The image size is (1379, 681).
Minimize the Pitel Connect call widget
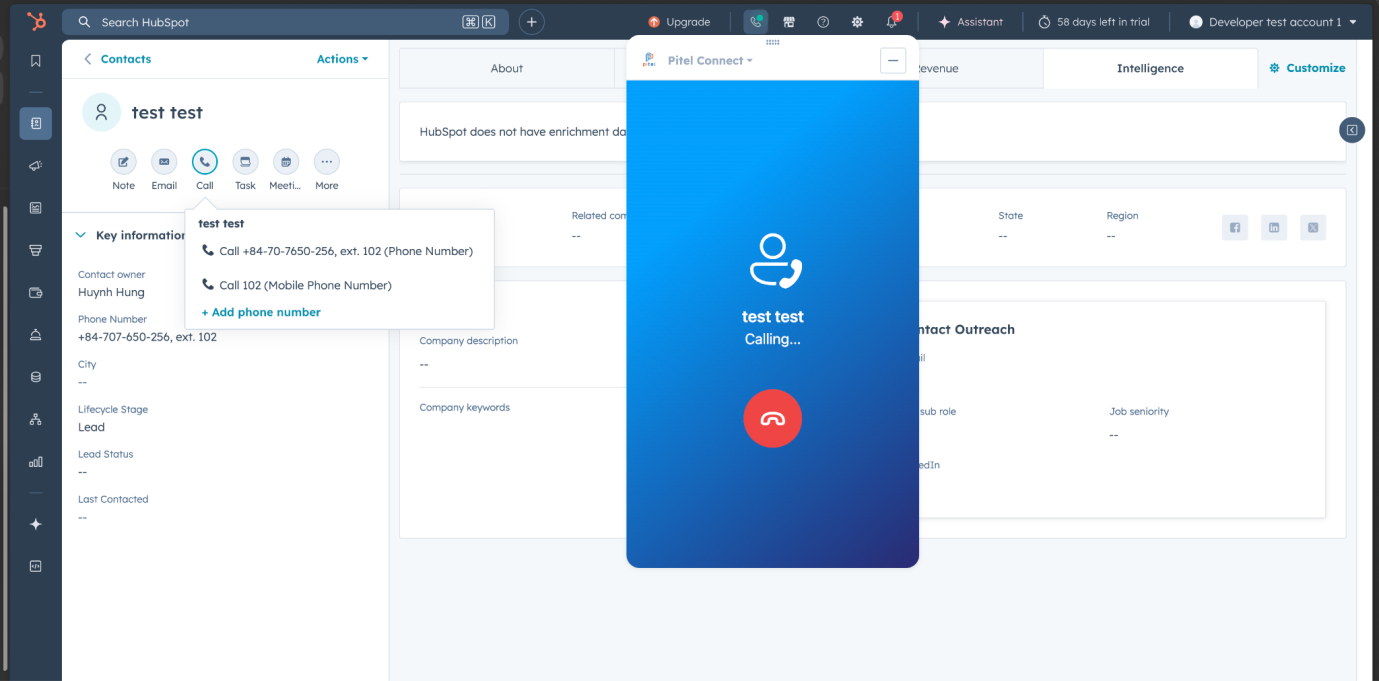tap(893, 61)
